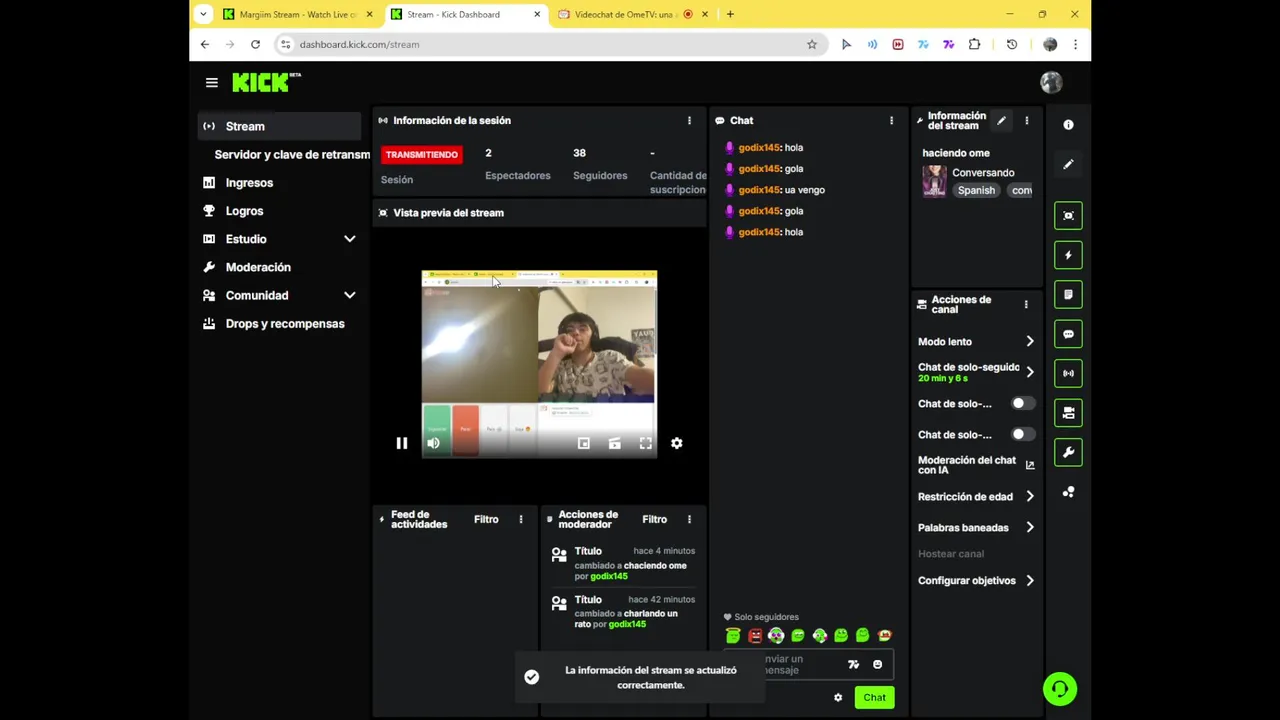
Task: Open the green support headset bubble
Action: pos(1060,689)
